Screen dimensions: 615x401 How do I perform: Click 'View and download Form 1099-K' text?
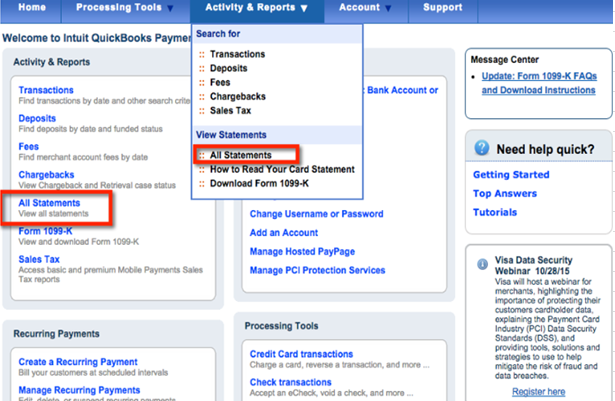[78, 242]
